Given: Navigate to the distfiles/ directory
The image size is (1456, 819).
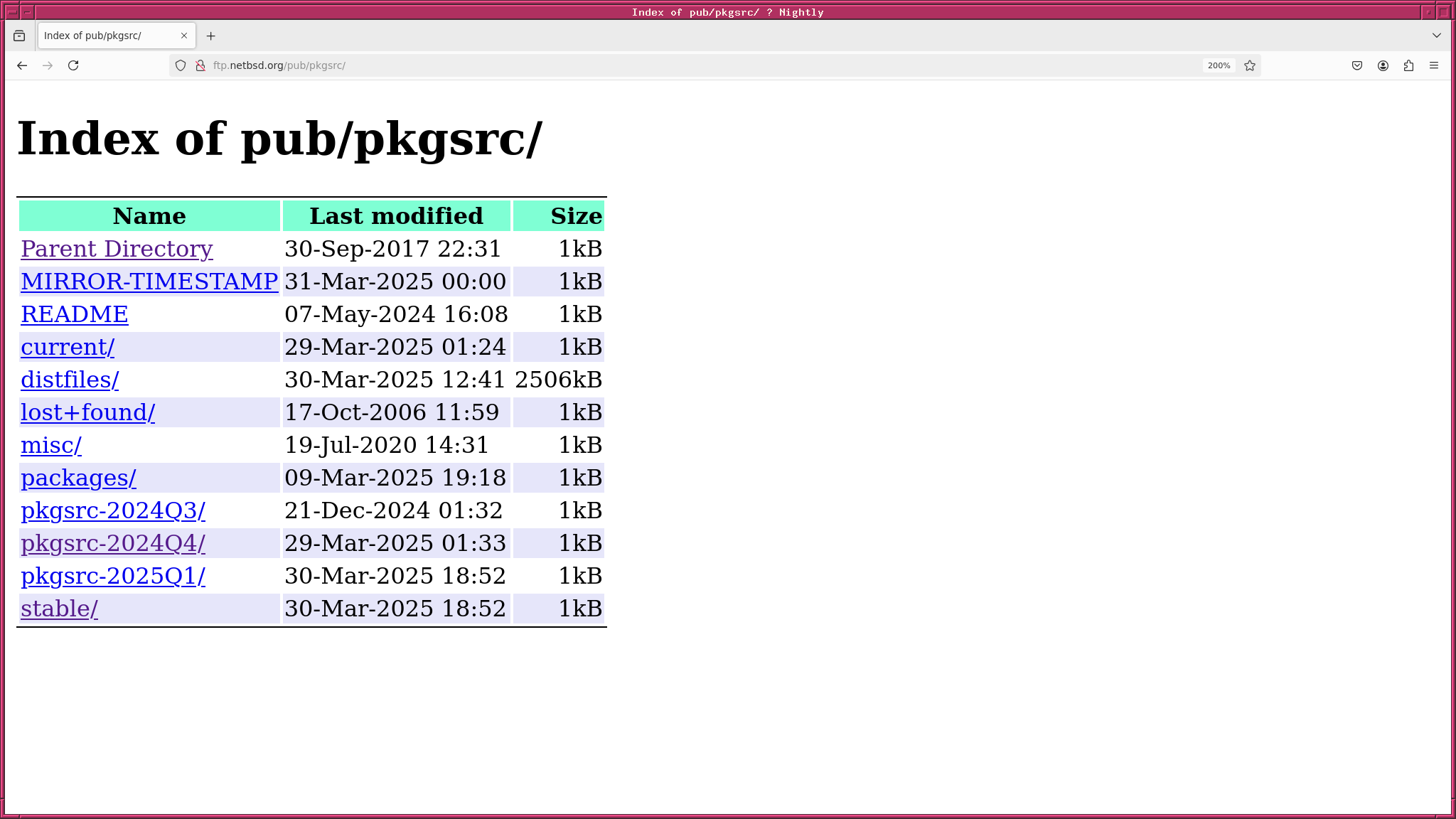Looking at the screenshot, I should pyautogui.click(x=70, y=380).
